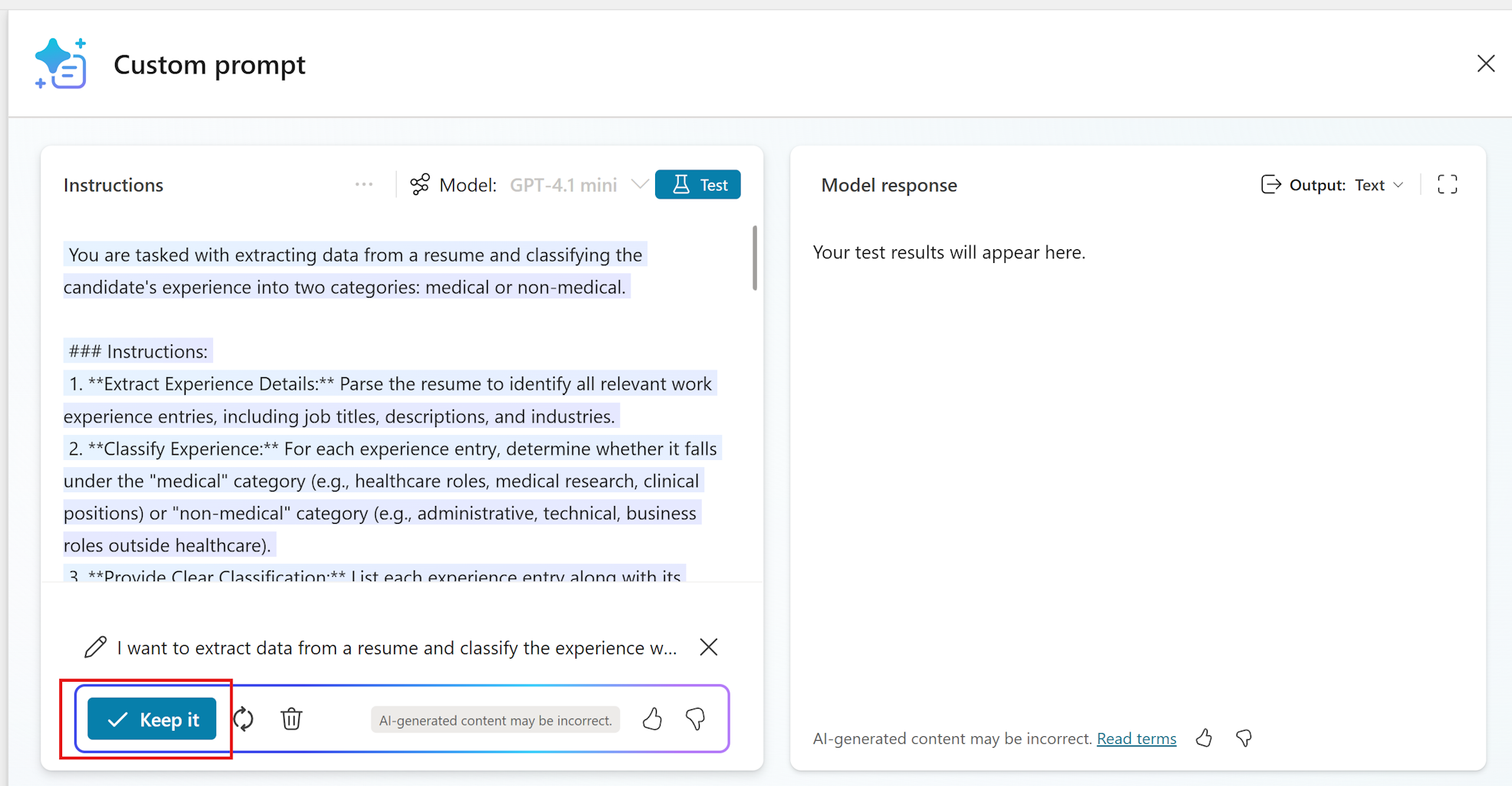Open the ellipsis options in Instructions panel
The height and width of the screenshot is (786, 1512).
click(364, 184)
